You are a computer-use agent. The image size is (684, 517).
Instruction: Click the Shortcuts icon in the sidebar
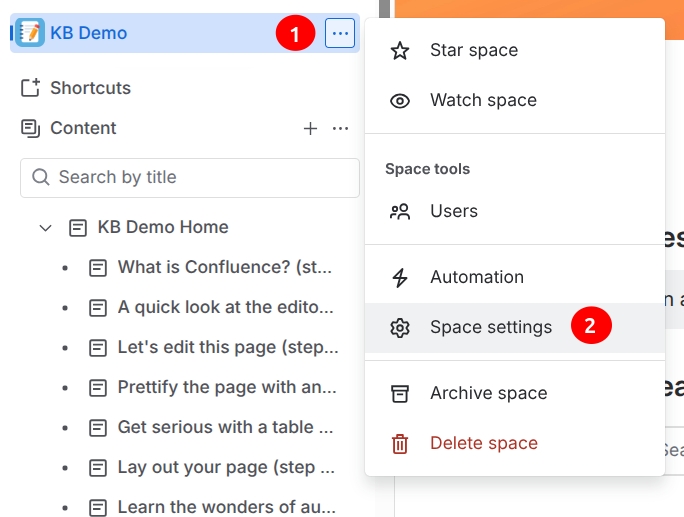(30, 88)
